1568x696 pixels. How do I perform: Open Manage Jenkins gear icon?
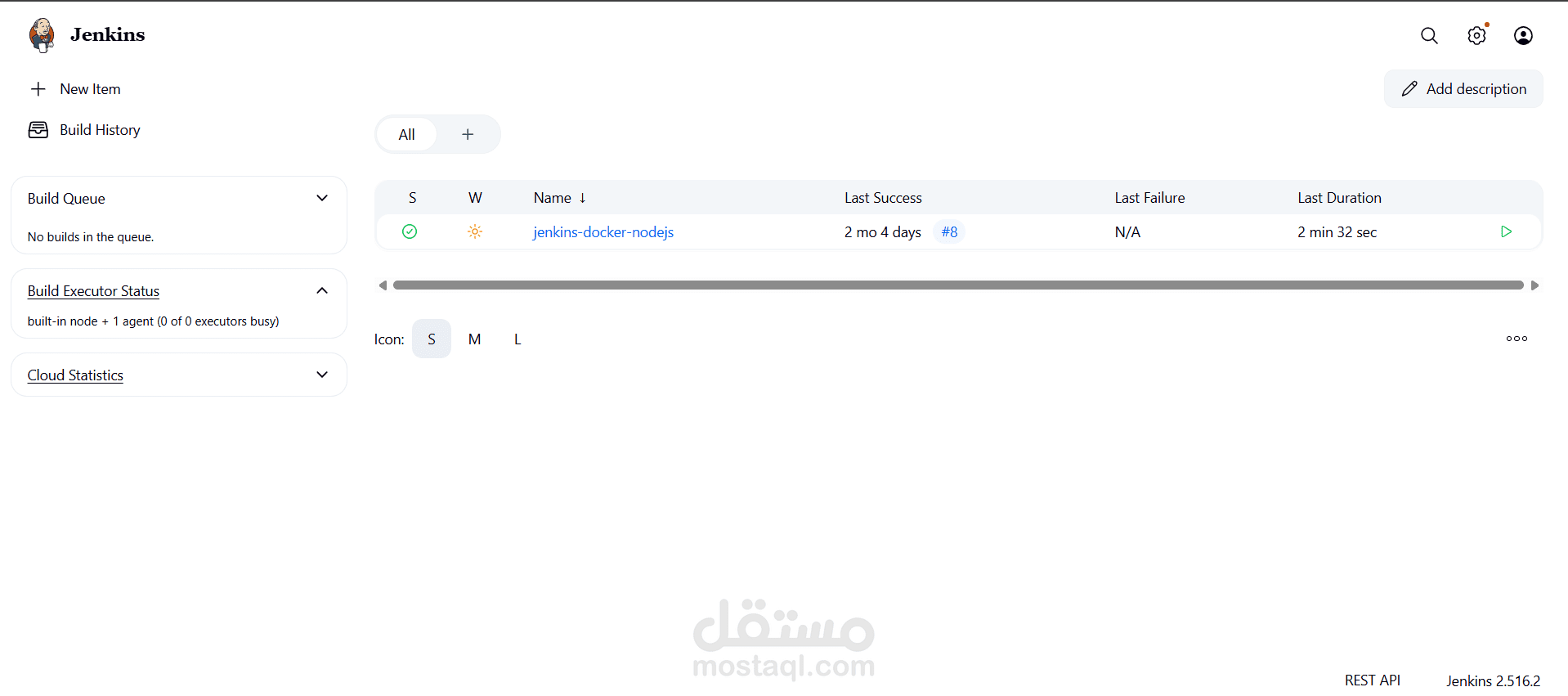pos(1476,35)
